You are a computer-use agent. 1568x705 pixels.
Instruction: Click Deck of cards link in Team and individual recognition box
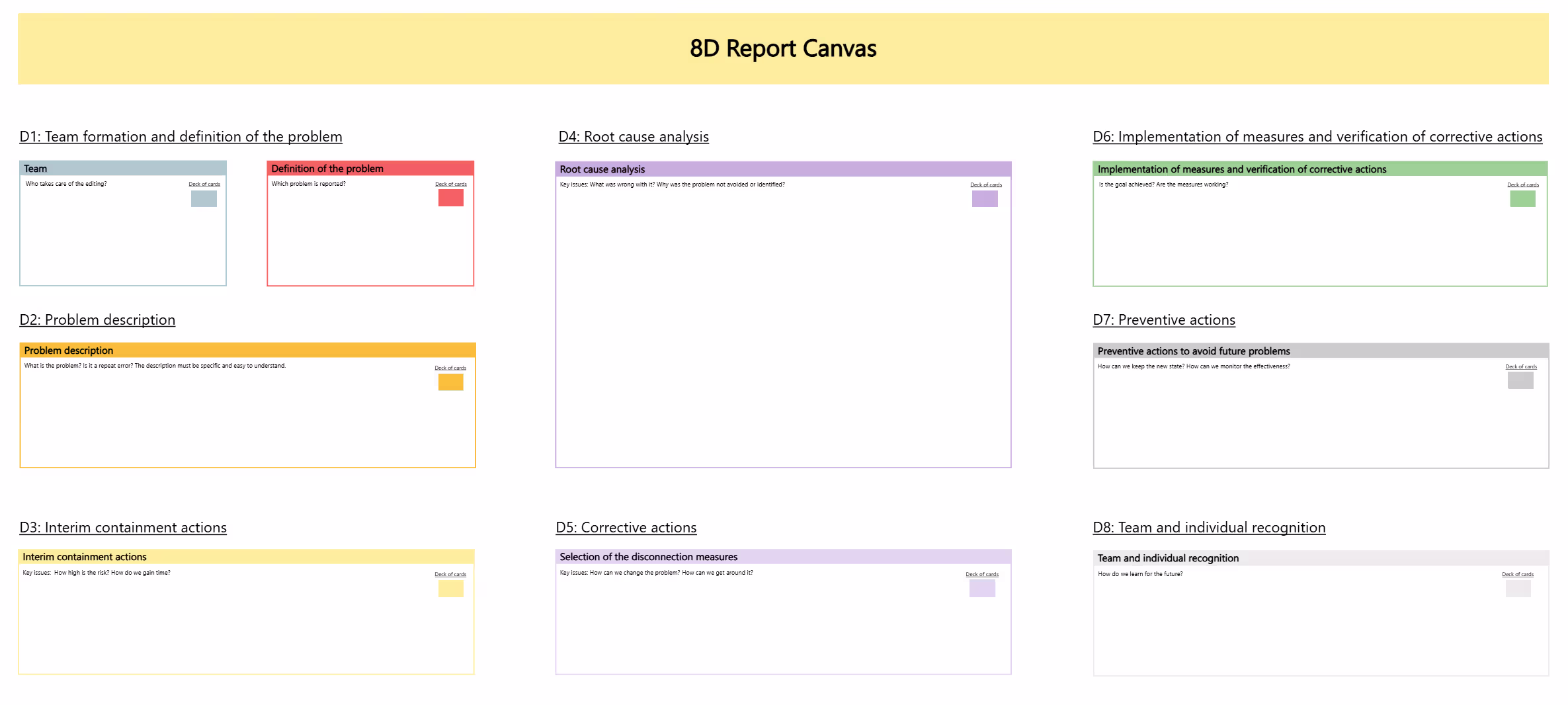[1518, 574]
